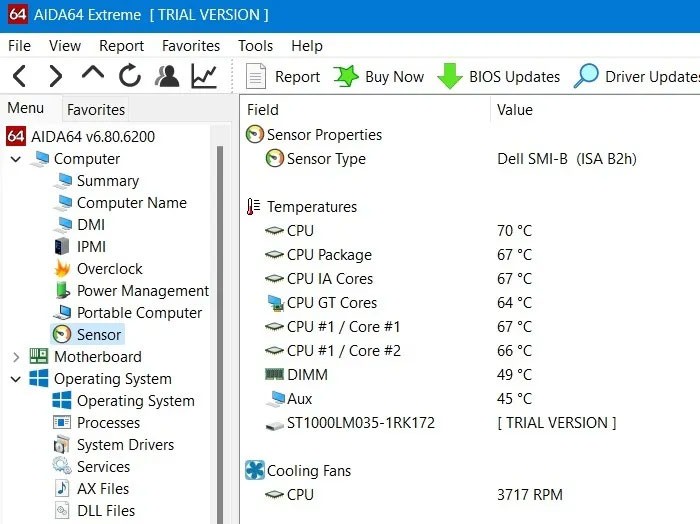Open the Favorites menu
This screenshot has width=700, height=524.
coord(190,46)
